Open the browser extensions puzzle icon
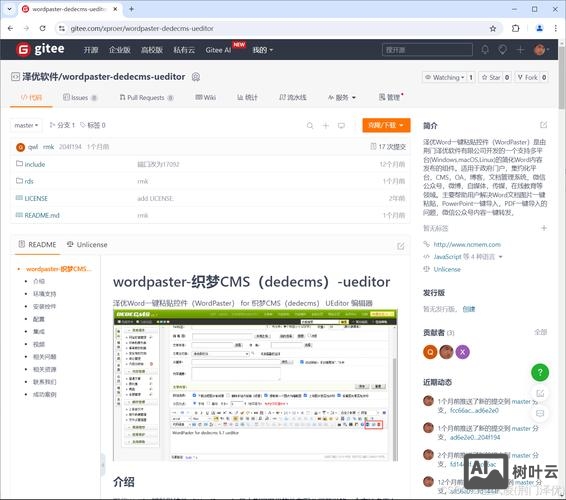Viewport: 566px width, 500px height. tap(515, 29)
